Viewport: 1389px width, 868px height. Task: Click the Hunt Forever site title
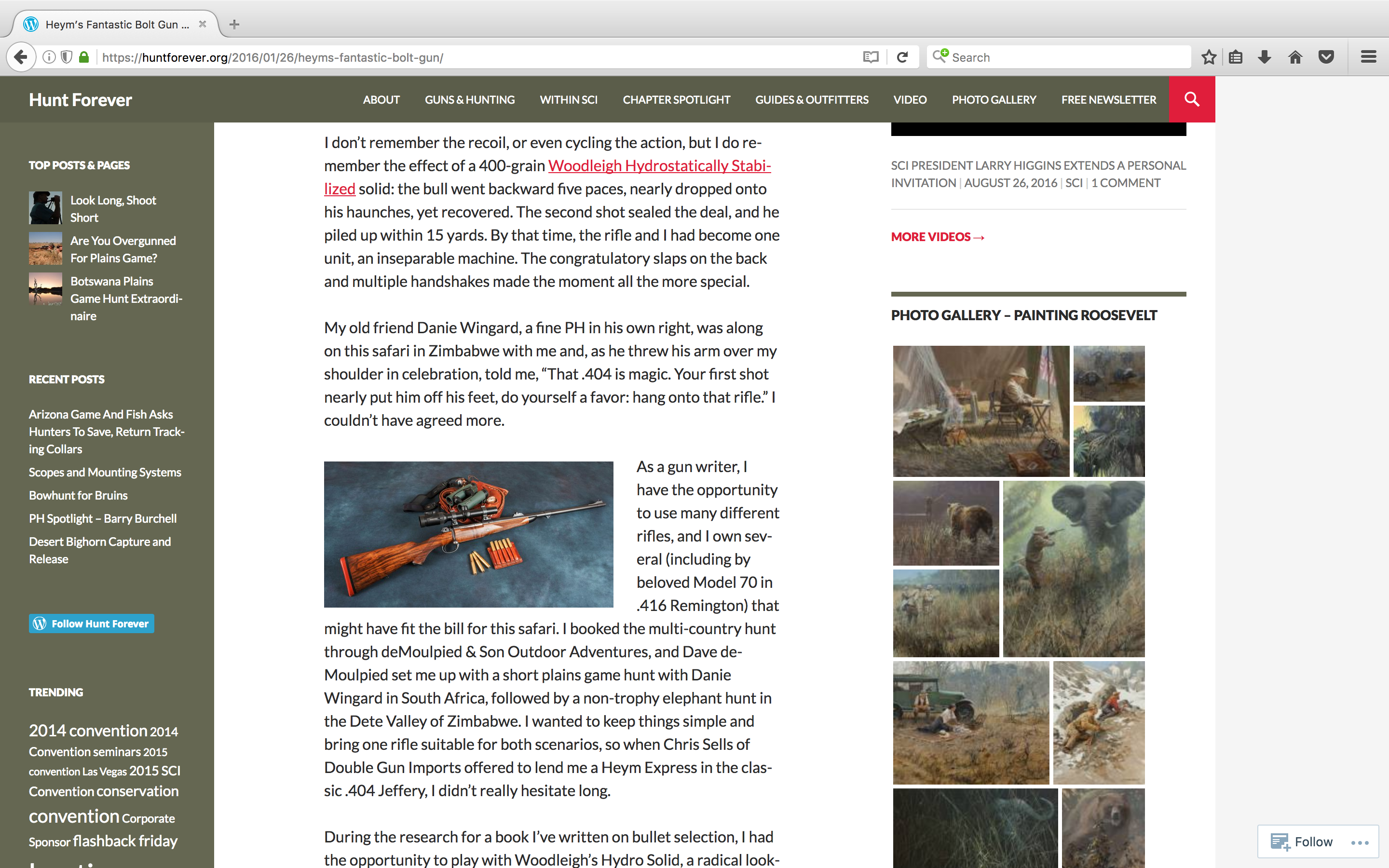point(81,100)
